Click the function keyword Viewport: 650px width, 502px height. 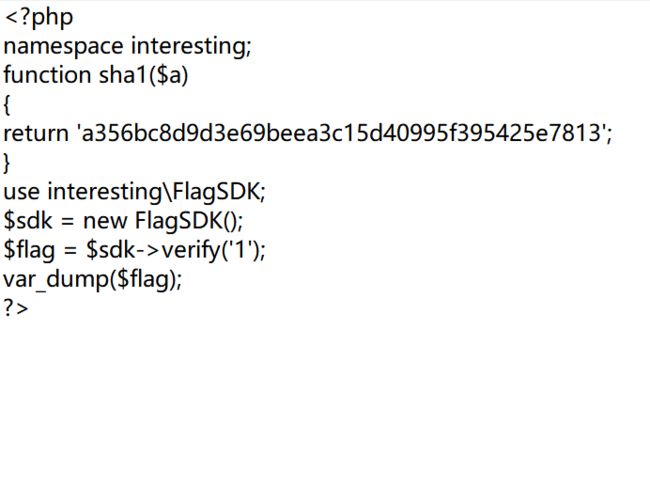(x=47, y=75)
